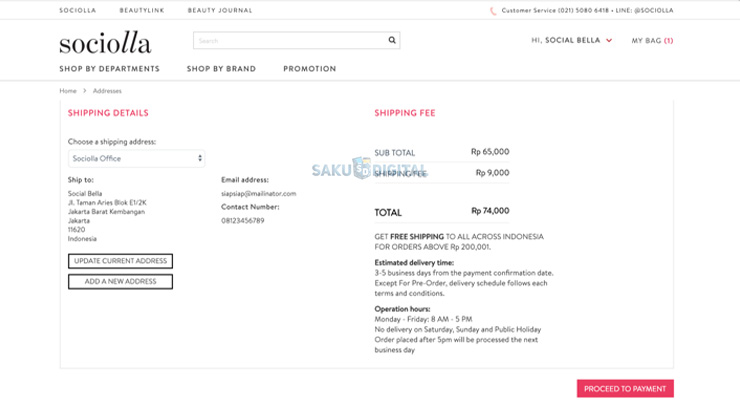Open Shop By Brand menu
Image resolution: width=740 pixels, height=400 pixels.
click(x=221, y=69)
